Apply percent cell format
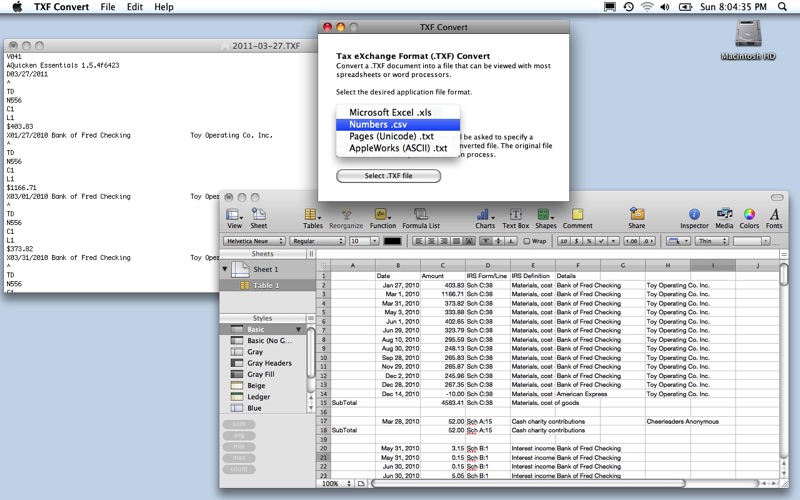 tap(589, 241)
